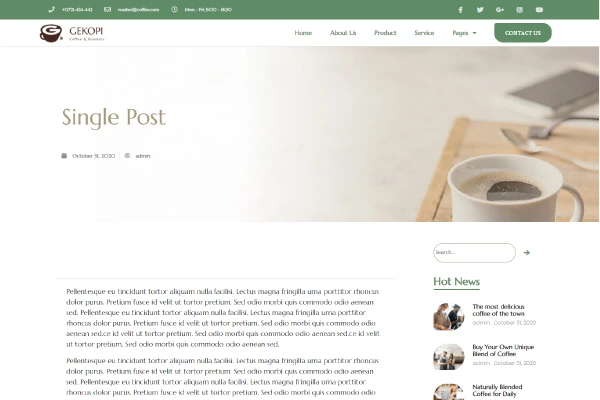This screenshot has height=400, width=600.
Task: Click the Contact Us button
Action: pyautogui.click(x=523, y=33)
